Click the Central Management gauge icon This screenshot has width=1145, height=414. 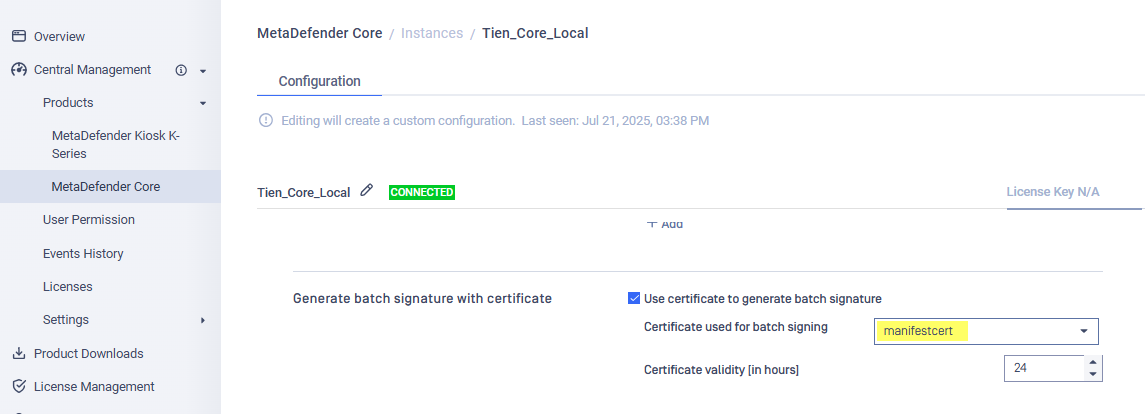pyautogui.click(x=19, y=69)
